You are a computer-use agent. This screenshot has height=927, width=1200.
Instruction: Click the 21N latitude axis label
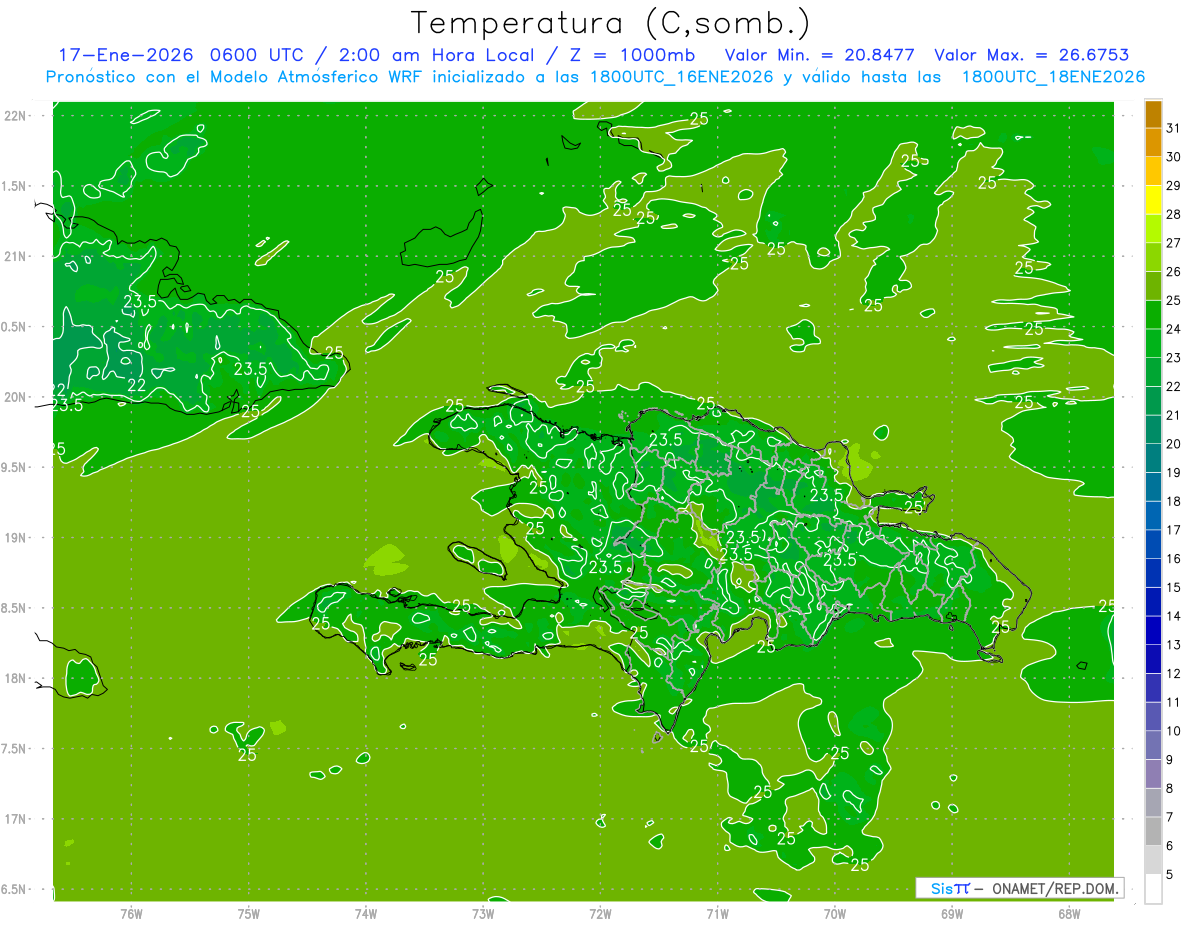pos(15,256)
